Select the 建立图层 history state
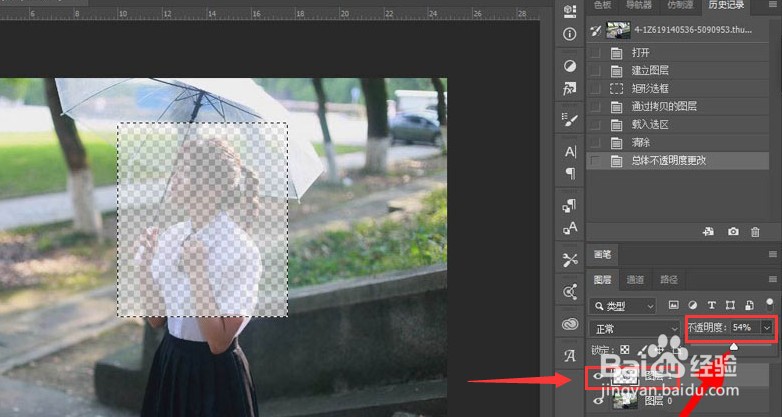The image size is (782, 417). tap(678, 71)
